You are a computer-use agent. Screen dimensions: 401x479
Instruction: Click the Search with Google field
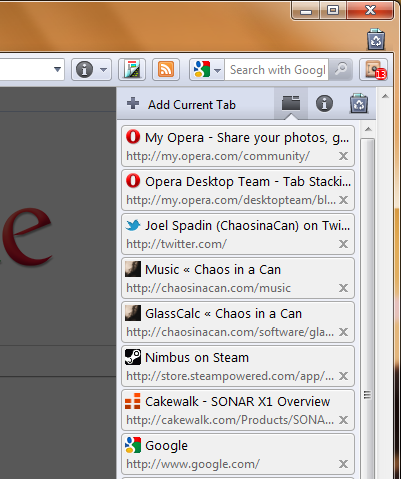[277, 70]
